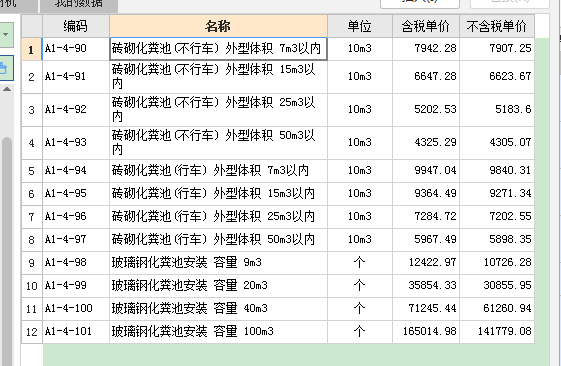Click tax-inclusive price 12422.97
The height and width of the screenshot is (366, 561).
click(426, 263)
